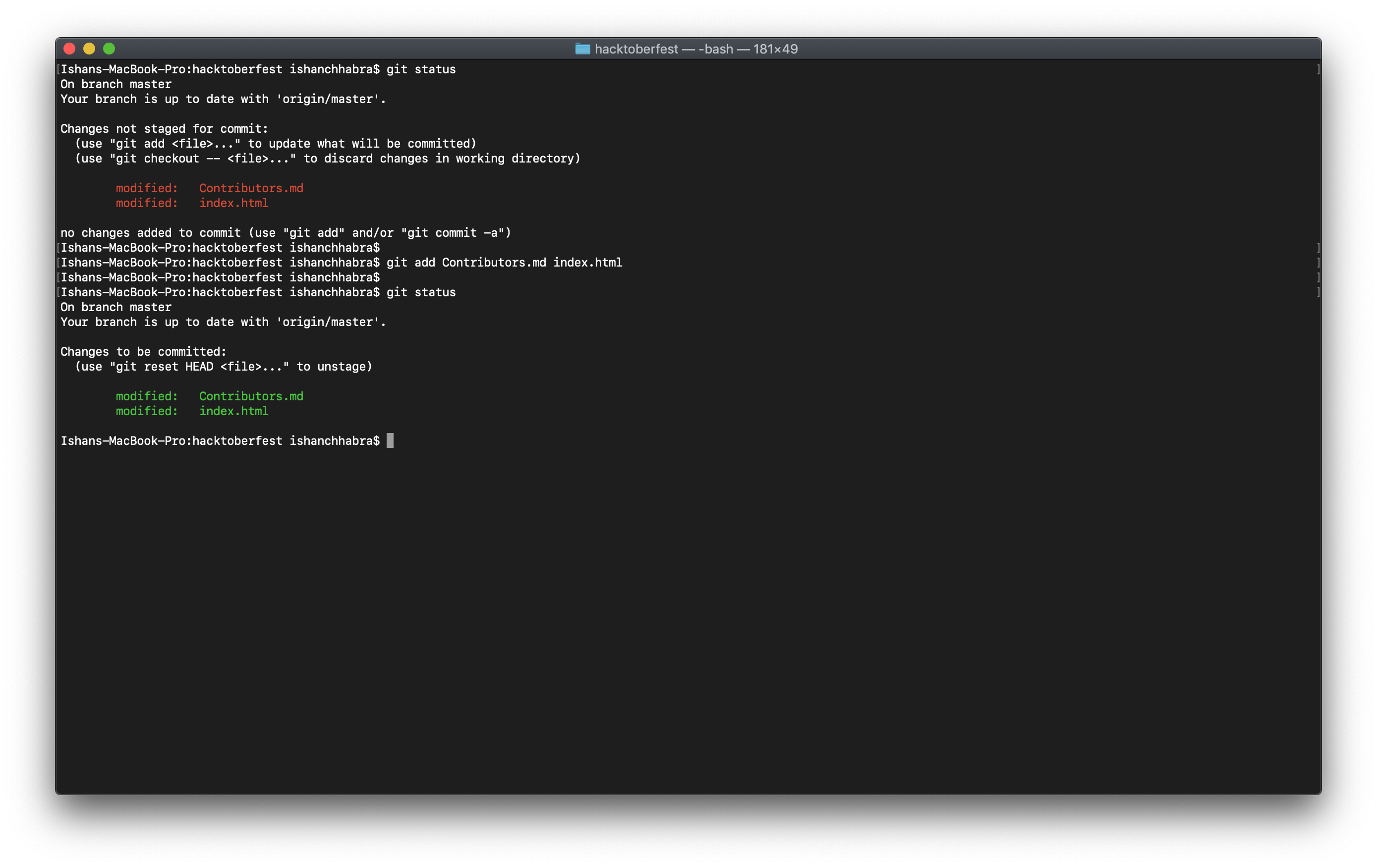
Task: Click the block cursor at the last prompt
Action: click(390, 440)
